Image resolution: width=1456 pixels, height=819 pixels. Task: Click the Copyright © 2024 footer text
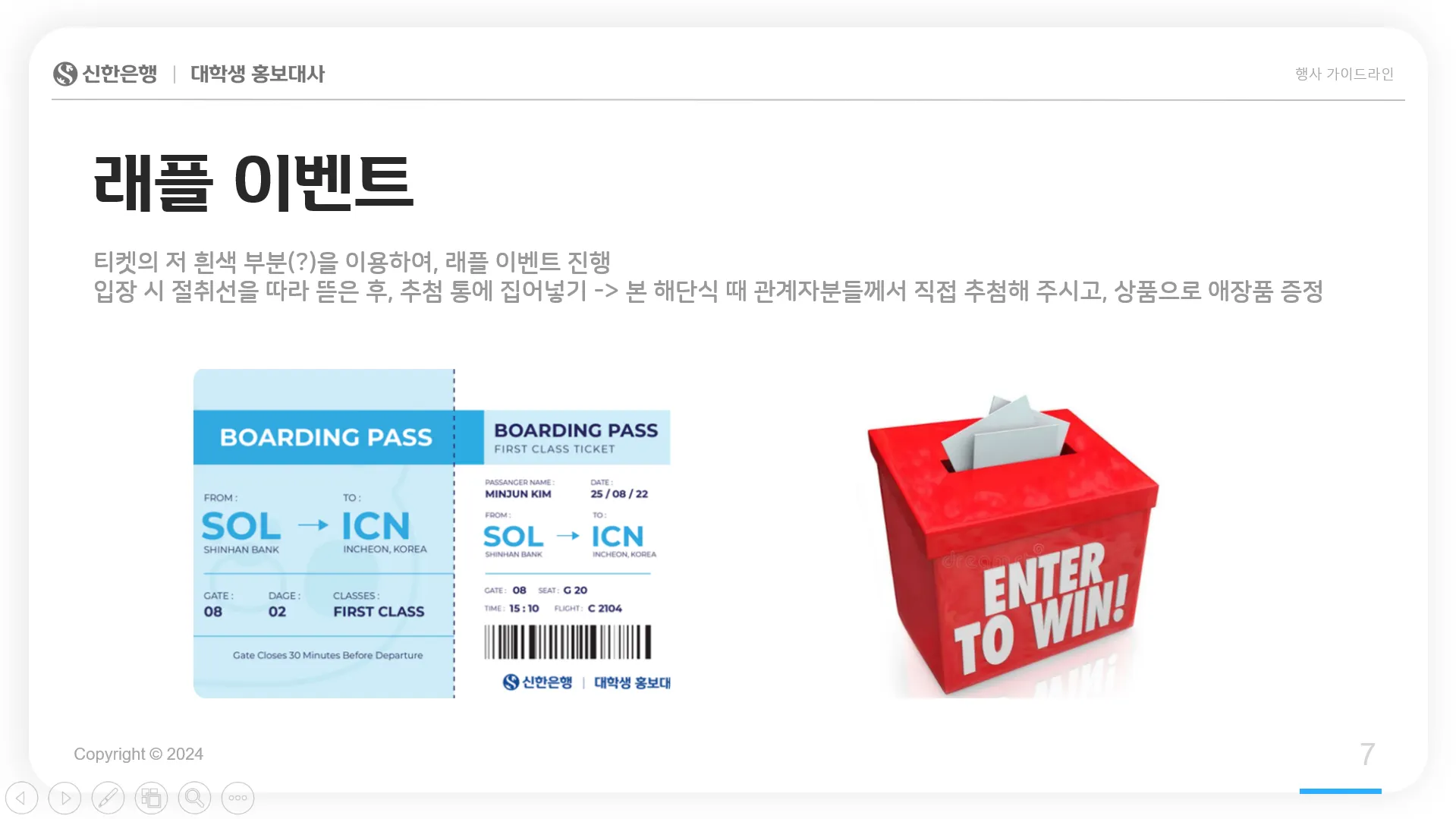click(x=138, y=754)
